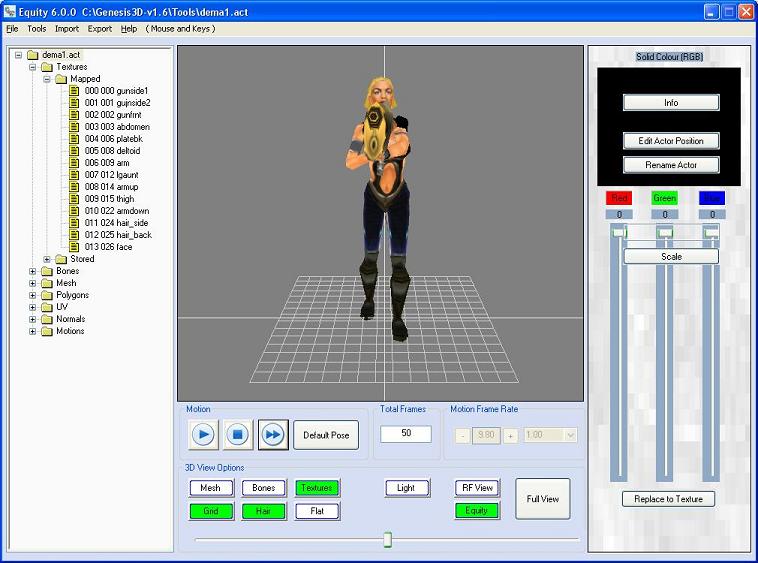Click the Total Frames input field
The width and height of the screenshot is (758, 563).
pyautogui.click(x=406, y=434)
